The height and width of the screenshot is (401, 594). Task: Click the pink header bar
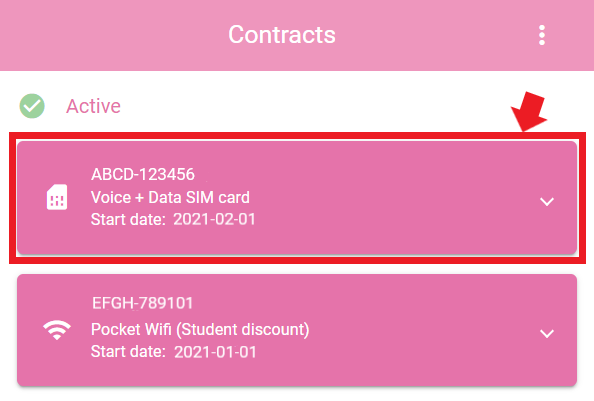[297, 35]
